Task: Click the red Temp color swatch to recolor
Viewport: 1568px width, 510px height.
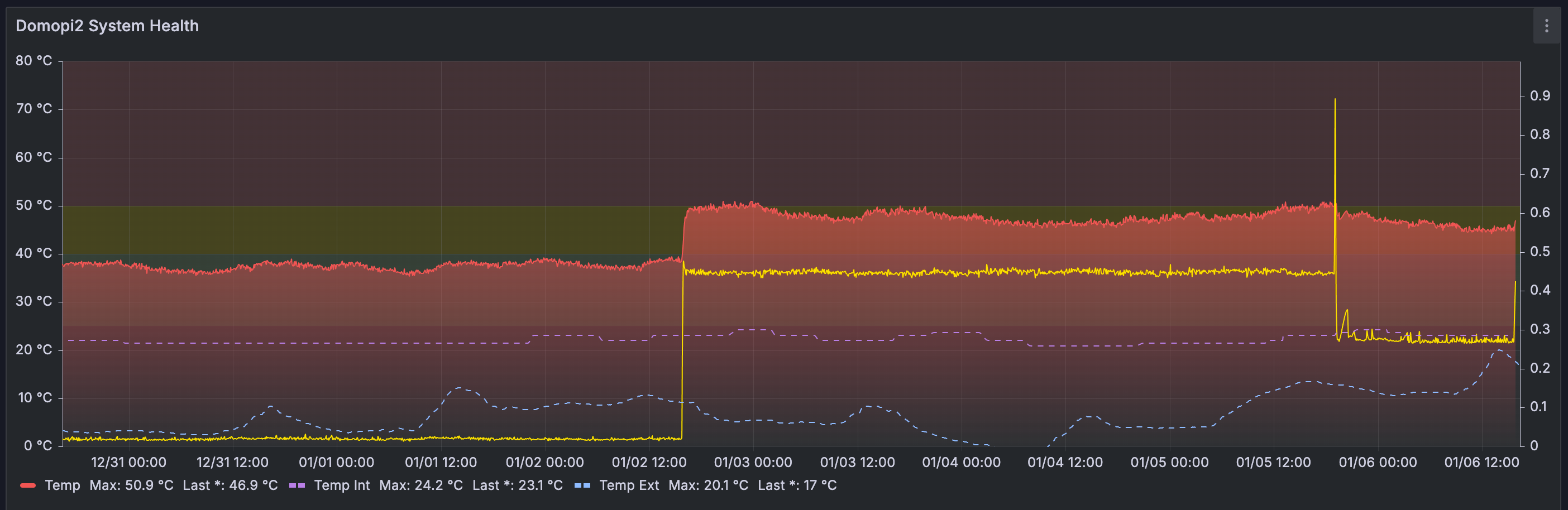Action: click(29, 485)
